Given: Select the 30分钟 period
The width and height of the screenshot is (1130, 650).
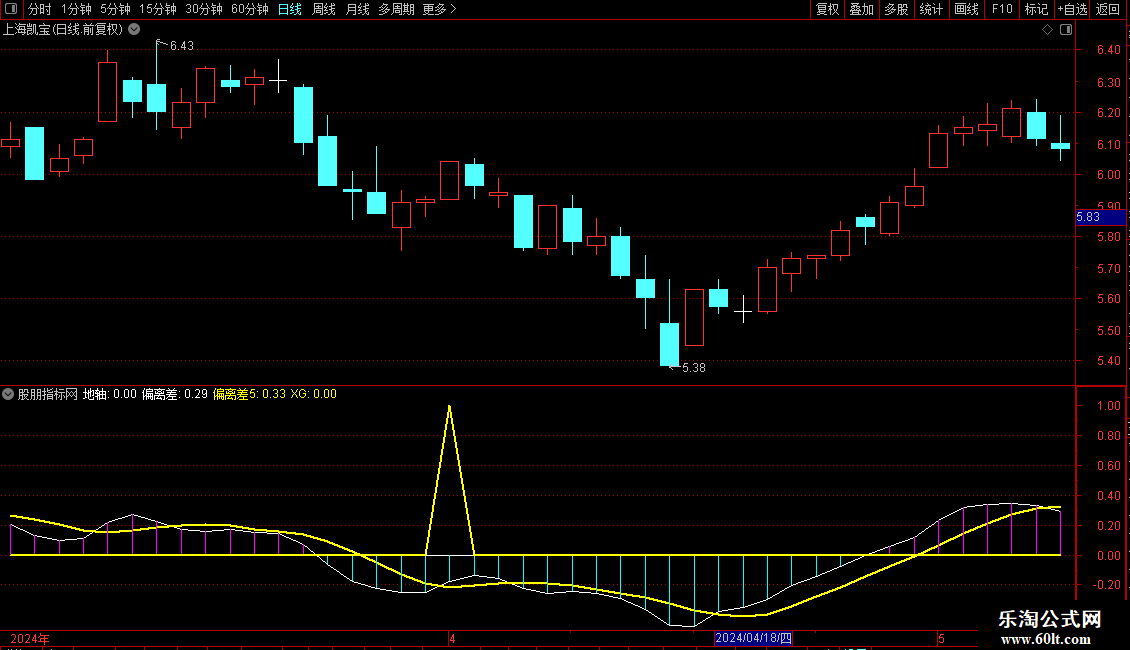Looking at the screenshot, I should [204, 9].
